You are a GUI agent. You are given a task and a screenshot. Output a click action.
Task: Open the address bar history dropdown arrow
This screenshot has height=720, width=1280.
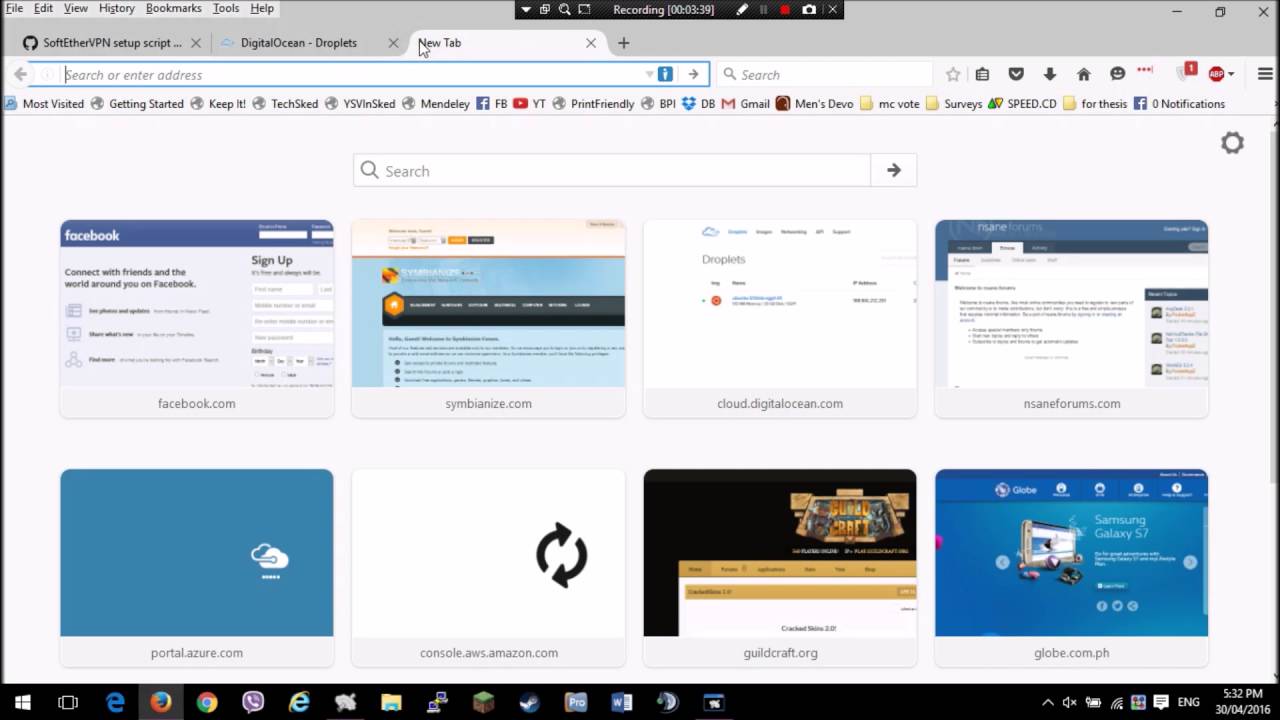click(650, 74)
